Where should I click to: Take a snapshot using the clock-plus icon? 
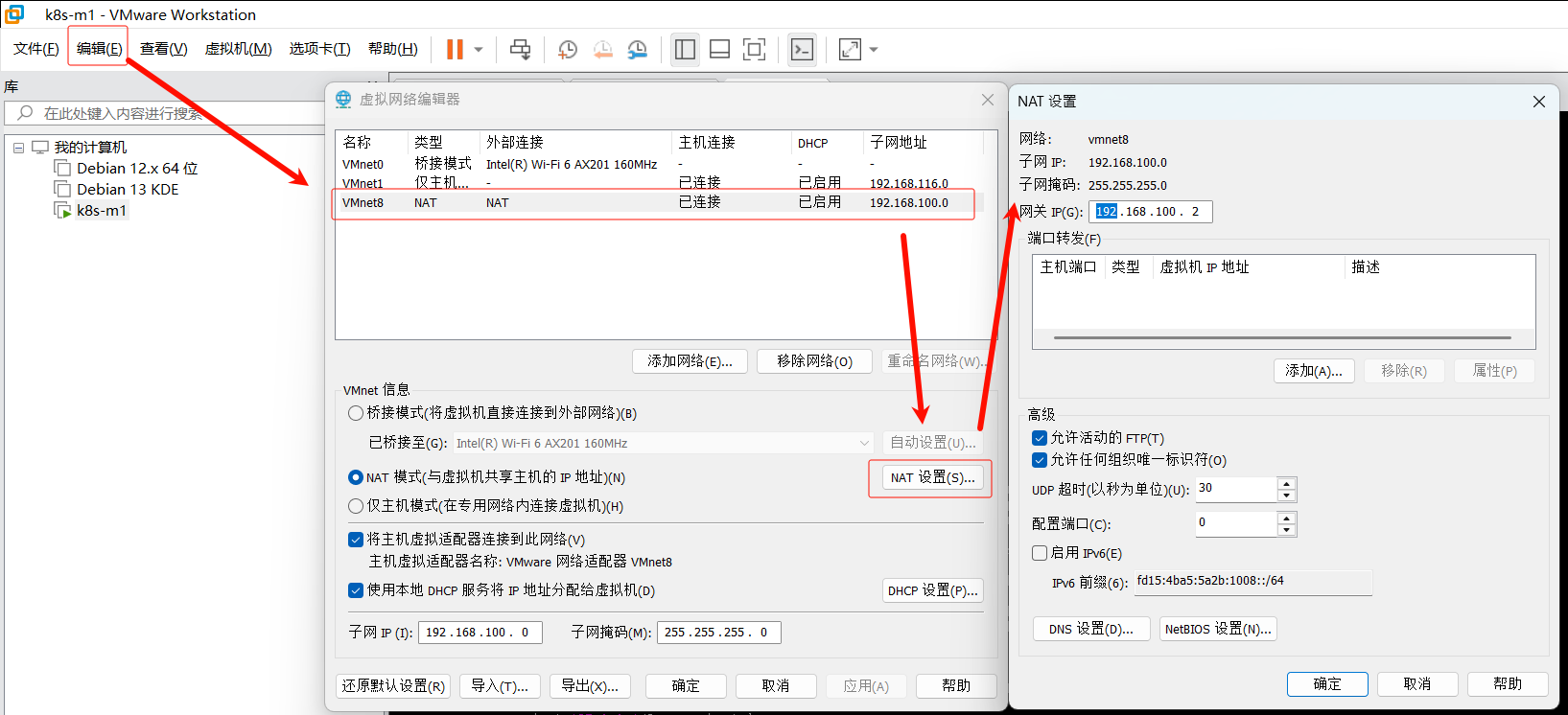point(568,49)
